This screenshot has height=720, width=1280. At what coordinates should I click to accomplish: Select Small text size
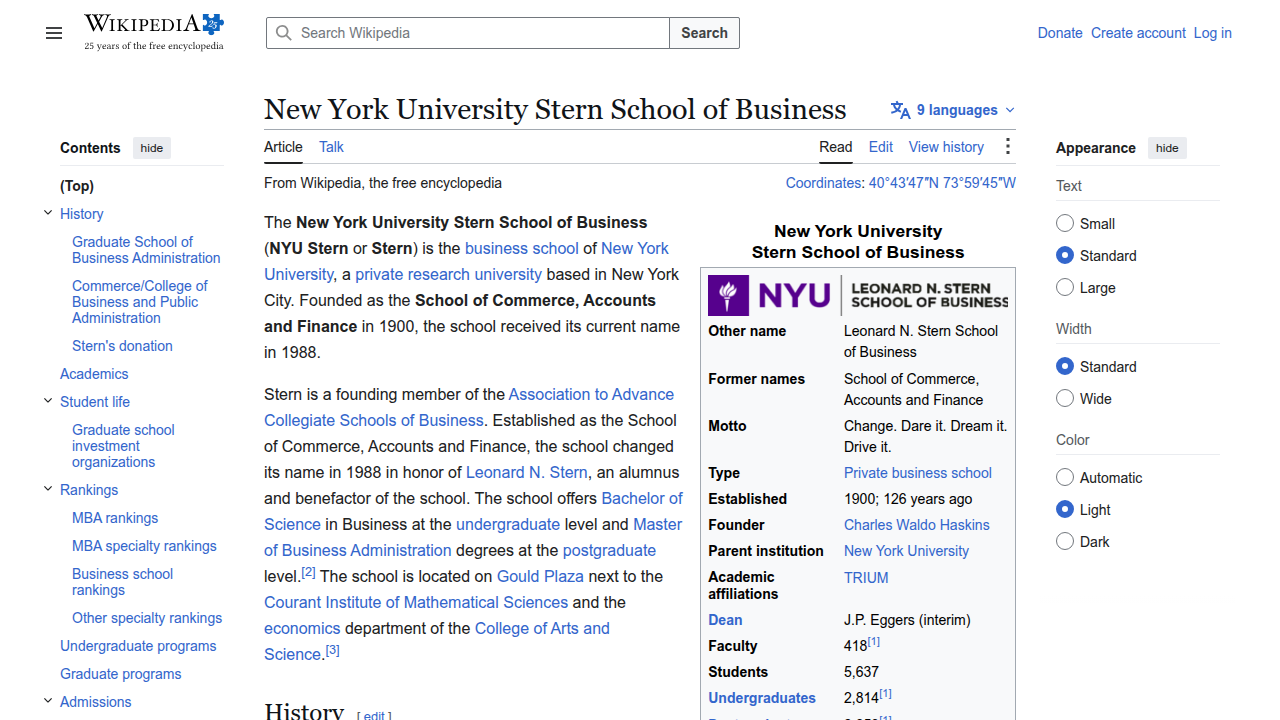tap(1065, 224)
